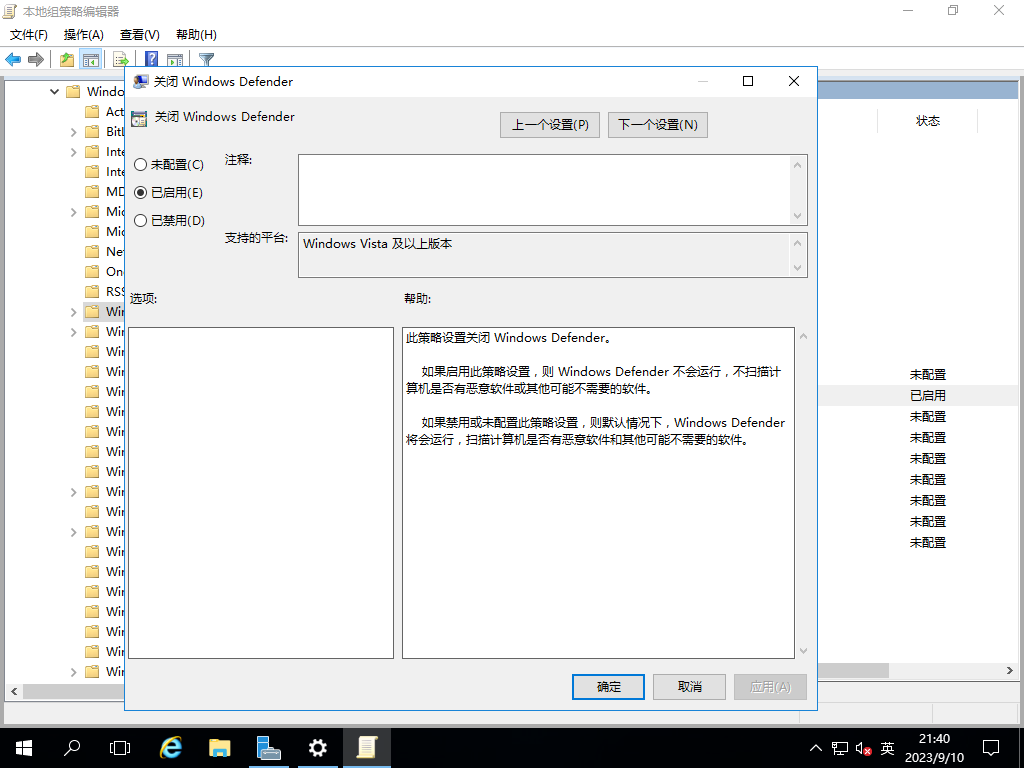Click the policy setting icon beside the heading
Screen dimensions: 1024x768
click(139, 118)
